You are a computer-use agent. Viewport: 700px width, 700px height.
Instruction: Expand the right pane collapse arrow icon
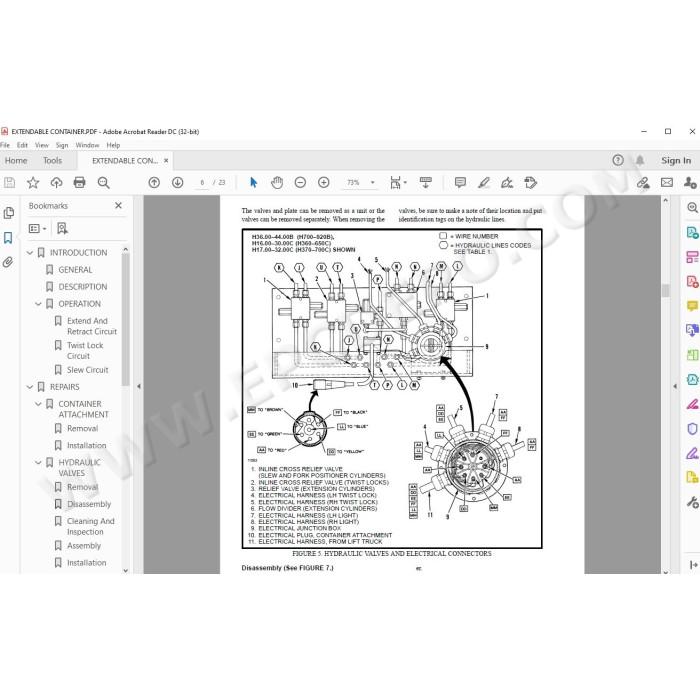pyautogui.click(x=693, y=565)
